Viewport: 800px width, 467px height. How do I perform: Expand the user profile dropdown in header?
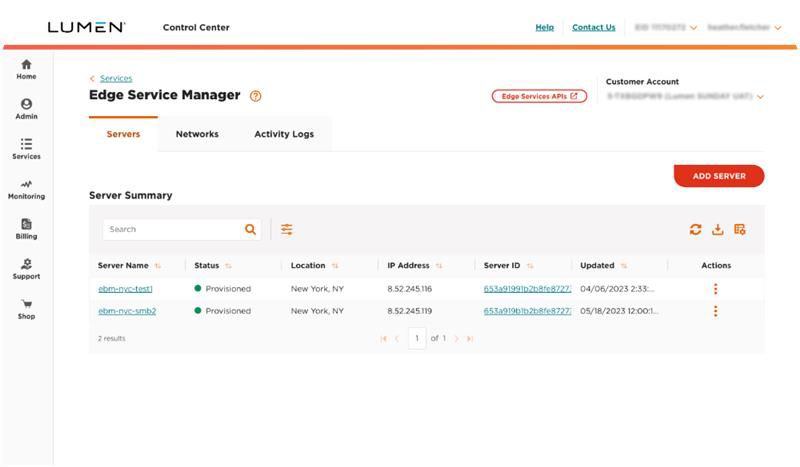(x=778, y=28)
